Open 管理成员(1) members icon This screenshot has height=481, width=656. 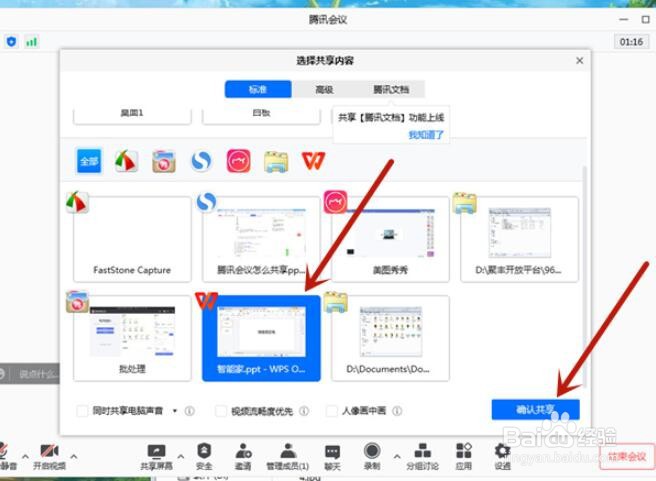tap(288, 451)
